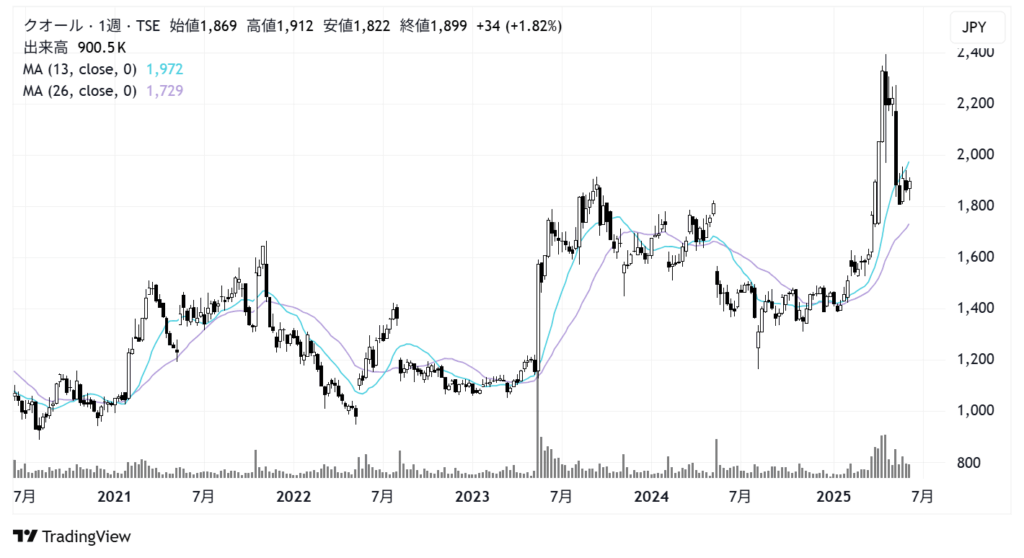Viewport: 1024px width, 558px height.
Task: Click the 2,400 price axis label
Action: coord(975,52)
